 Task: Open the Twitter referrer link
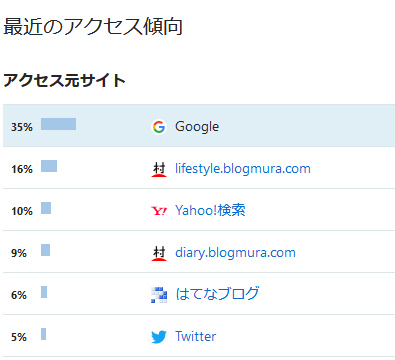196,336
